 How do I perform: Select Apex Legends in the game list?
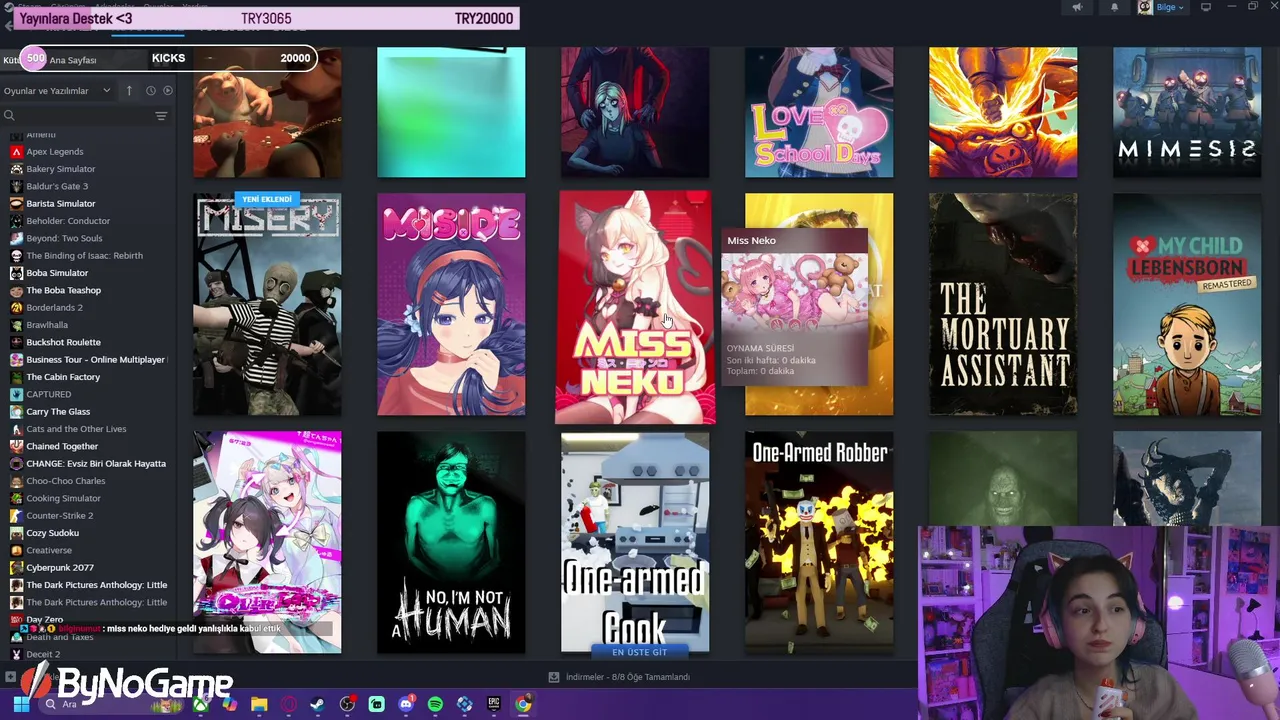(55, 152)
